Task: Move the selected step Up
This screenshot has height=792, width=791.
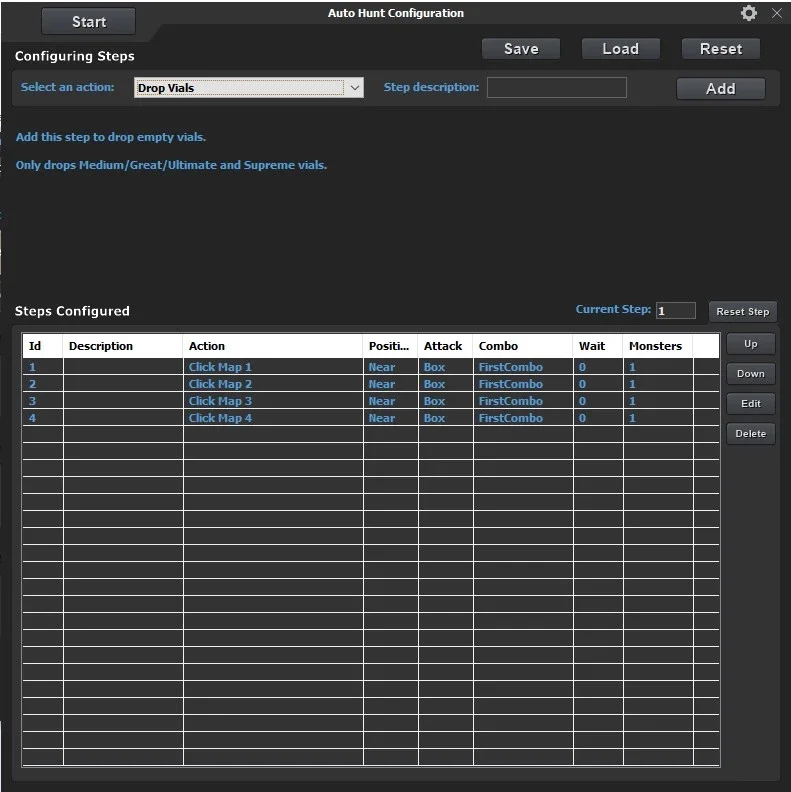Action: pyautogui.click(x=751, y=343)
